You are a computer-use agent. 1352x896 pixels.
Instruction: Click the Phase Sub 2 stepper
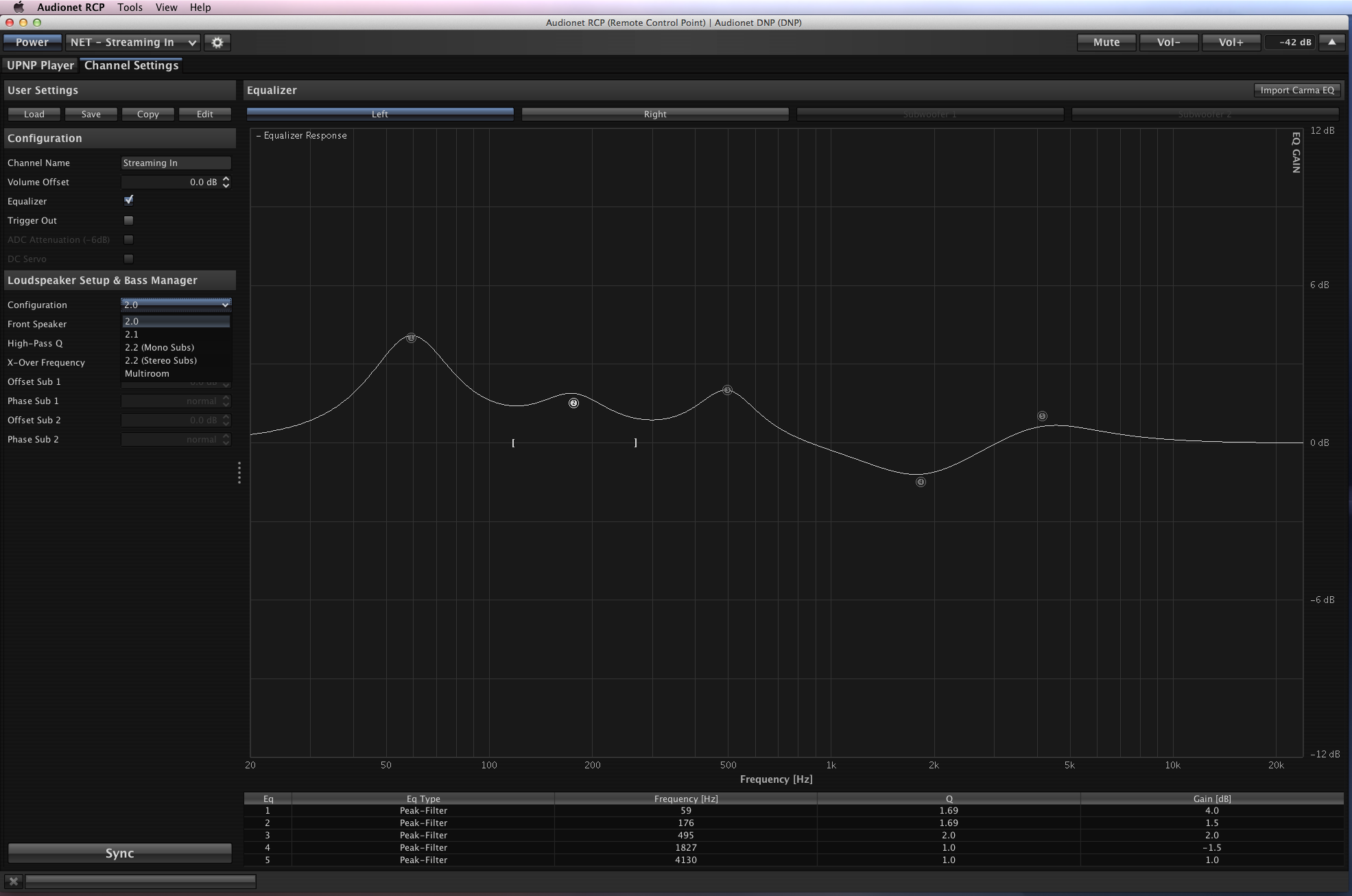click(226, 440)
